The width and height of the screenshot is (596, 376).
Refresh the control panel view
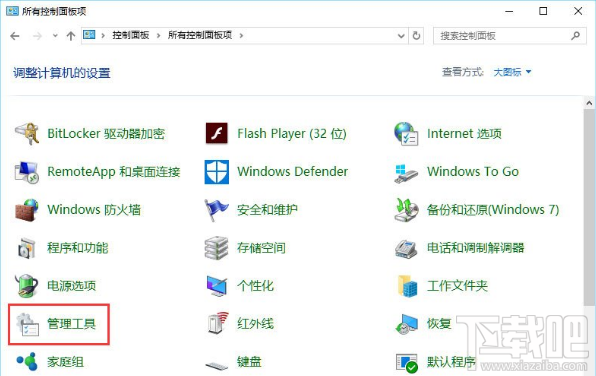416,36
